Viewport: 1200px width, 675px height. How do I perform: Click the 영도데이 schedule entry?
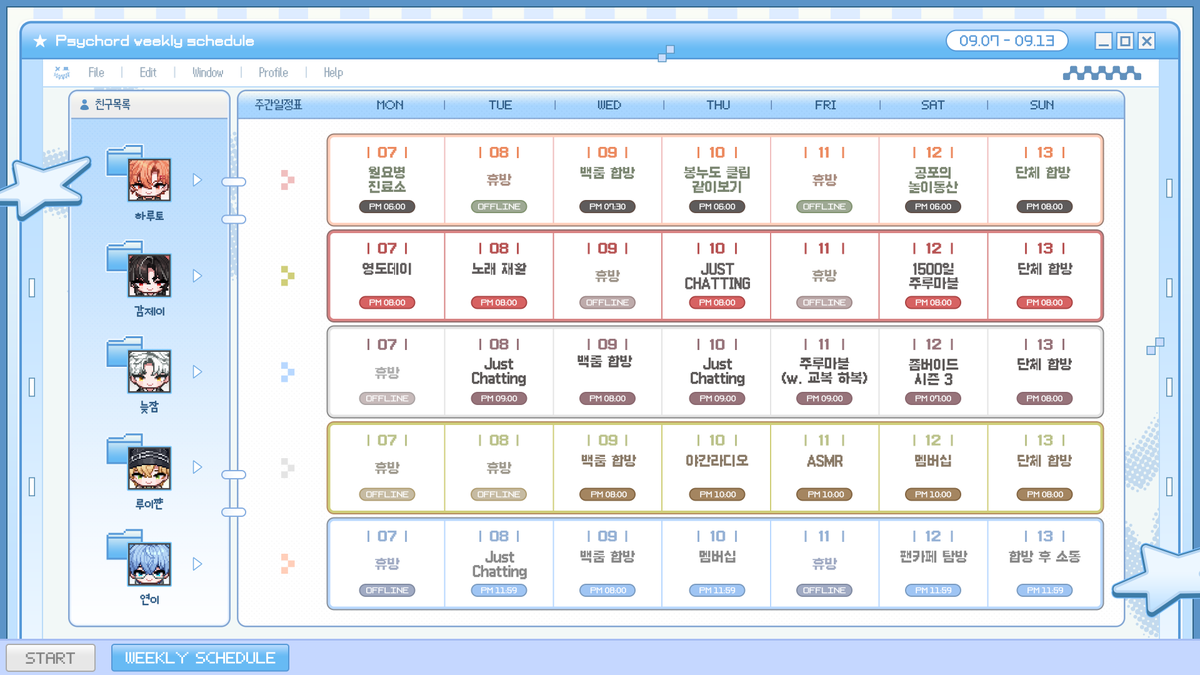click(x=387, y=269)
